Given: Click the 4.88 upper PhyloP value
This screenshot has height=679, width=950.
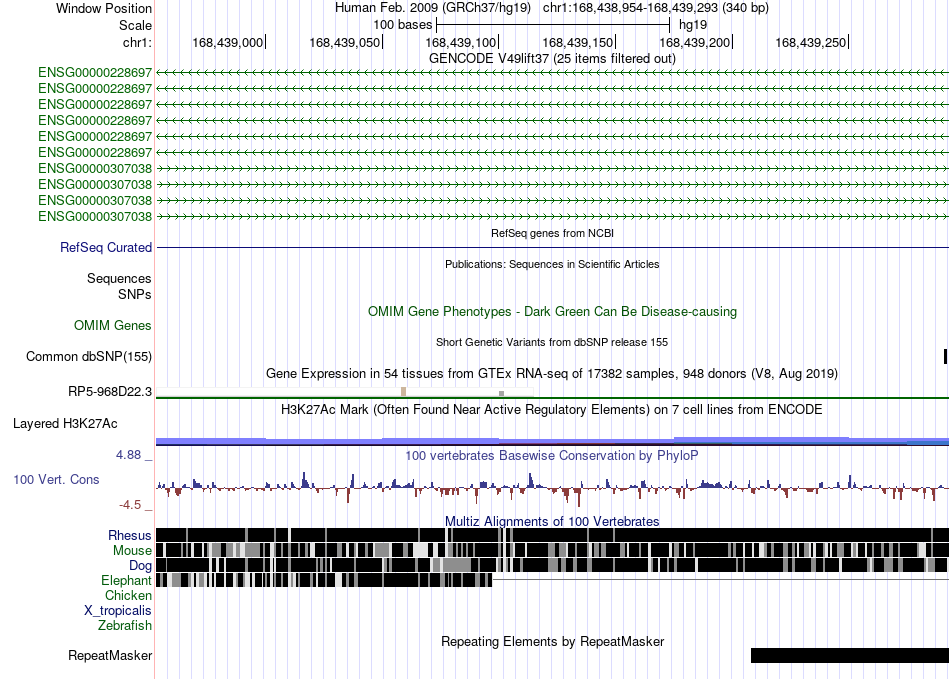Looking at the screenshot, I should tap(128, 455).
